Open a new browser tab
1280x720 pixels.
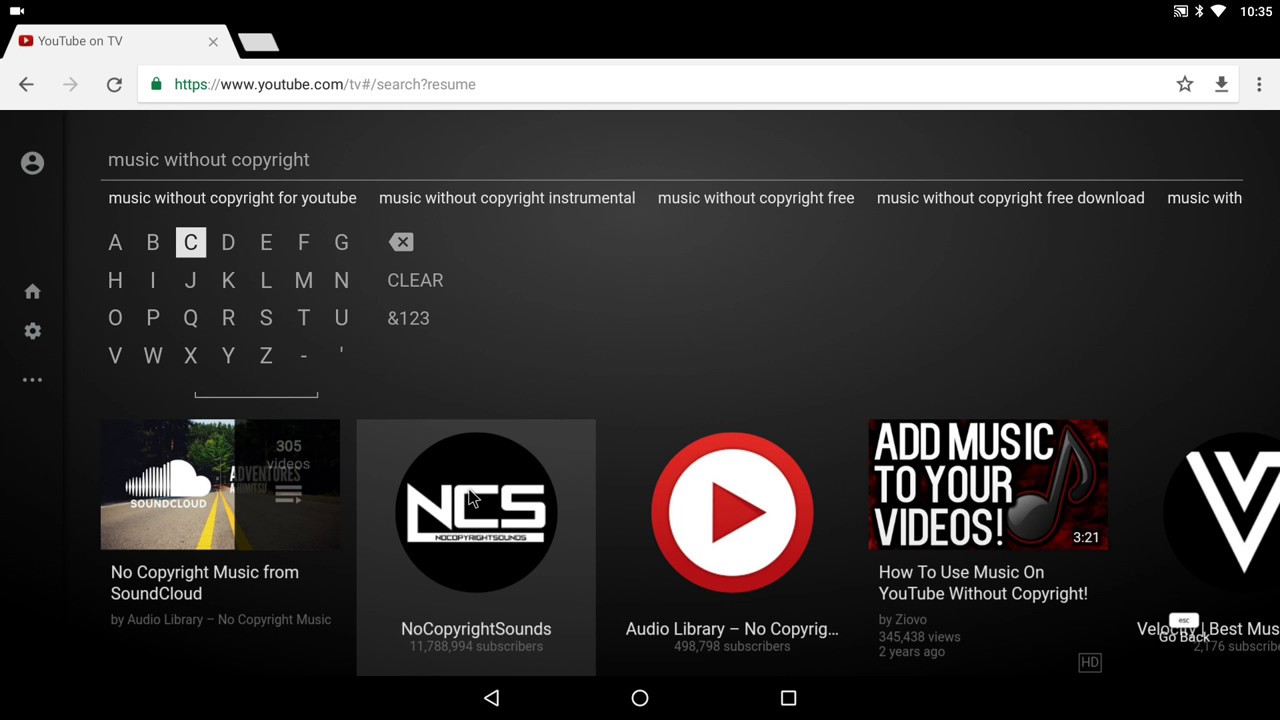(258, 42)
